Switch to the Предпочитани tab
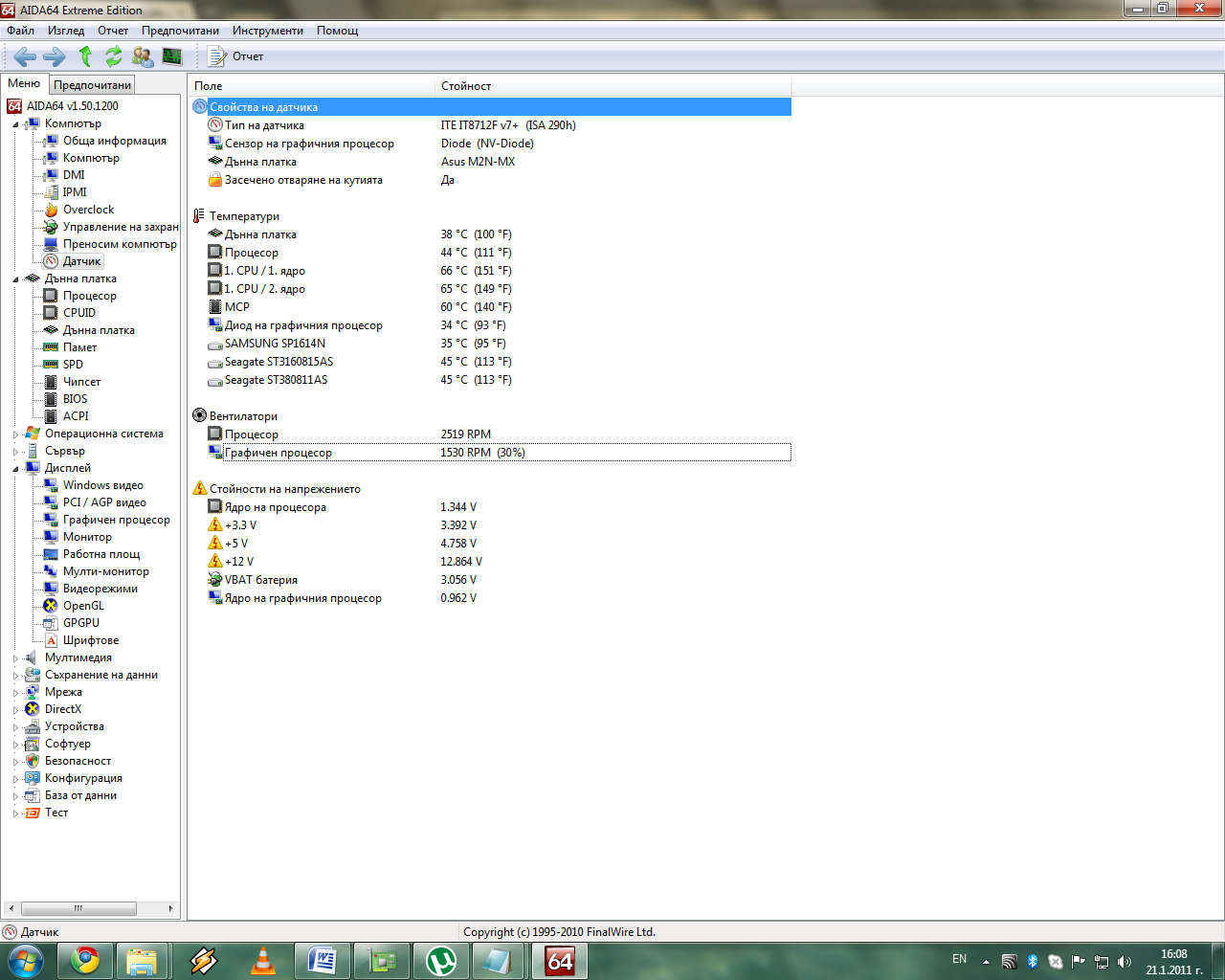The width and height of the screenshot is (1225, 980). point(92,85)
